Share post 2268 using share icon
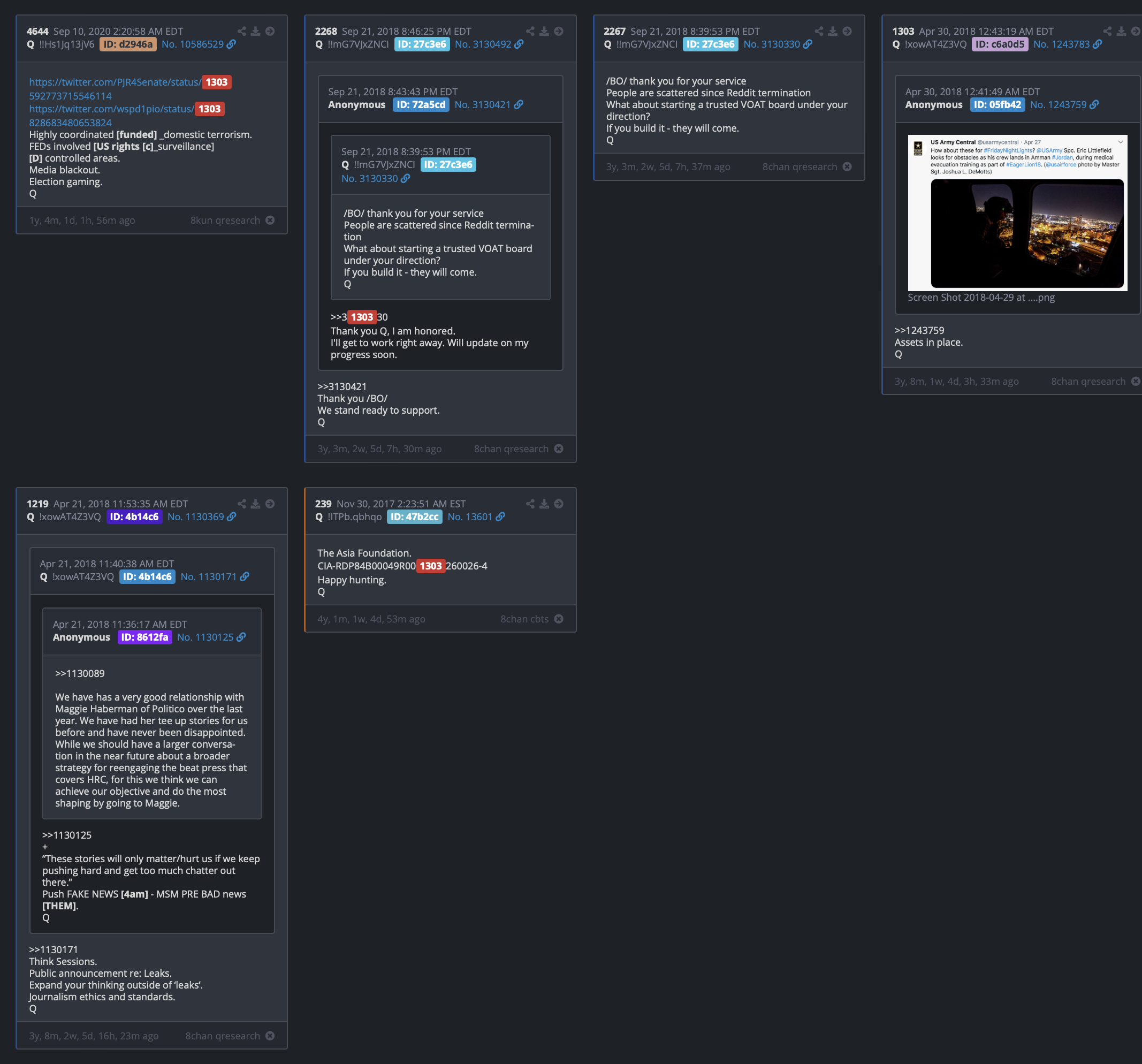This screenshot has width=1142, height=1064. coord(530,31)
